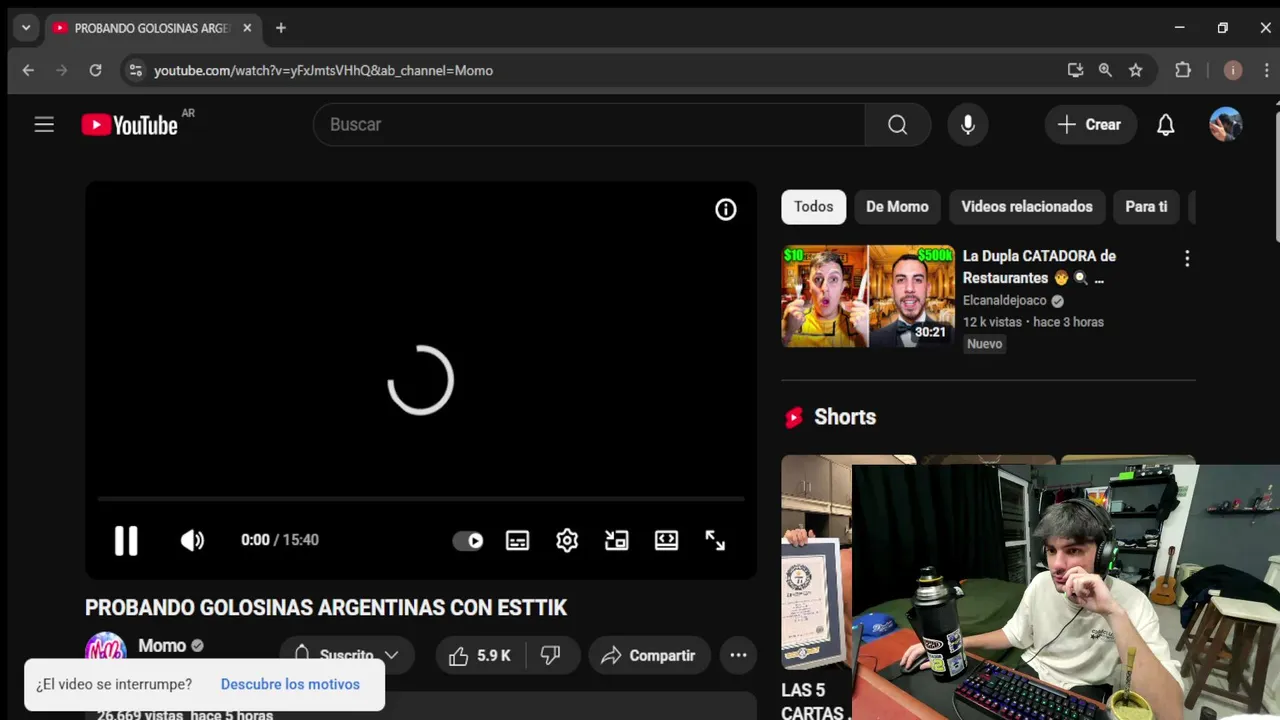Open options for La Dupla CATADORA video

coord(1187,259)
